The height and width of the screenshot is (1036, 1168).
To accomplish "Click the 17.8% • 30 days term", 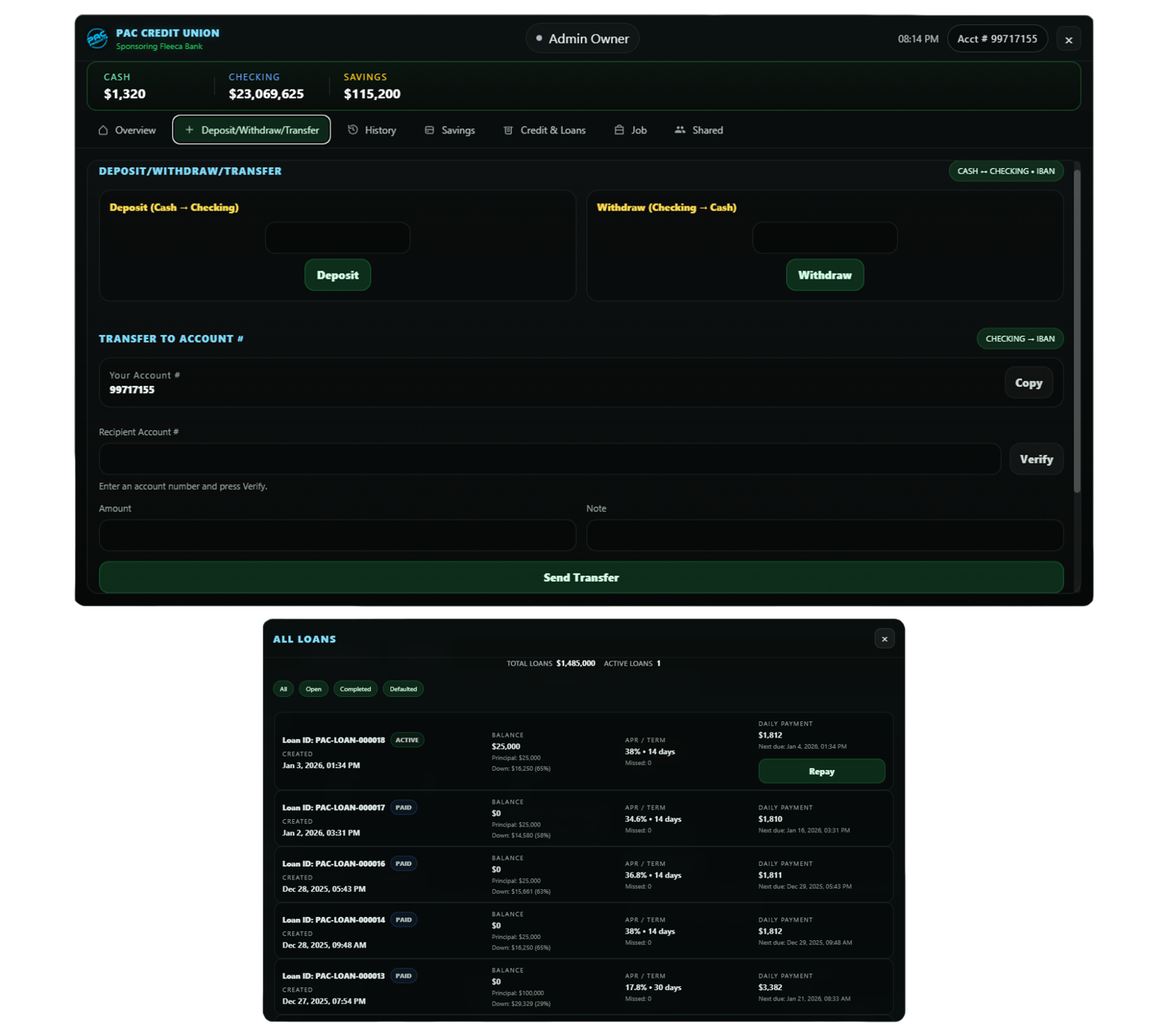I will click(x=653, y=988).
